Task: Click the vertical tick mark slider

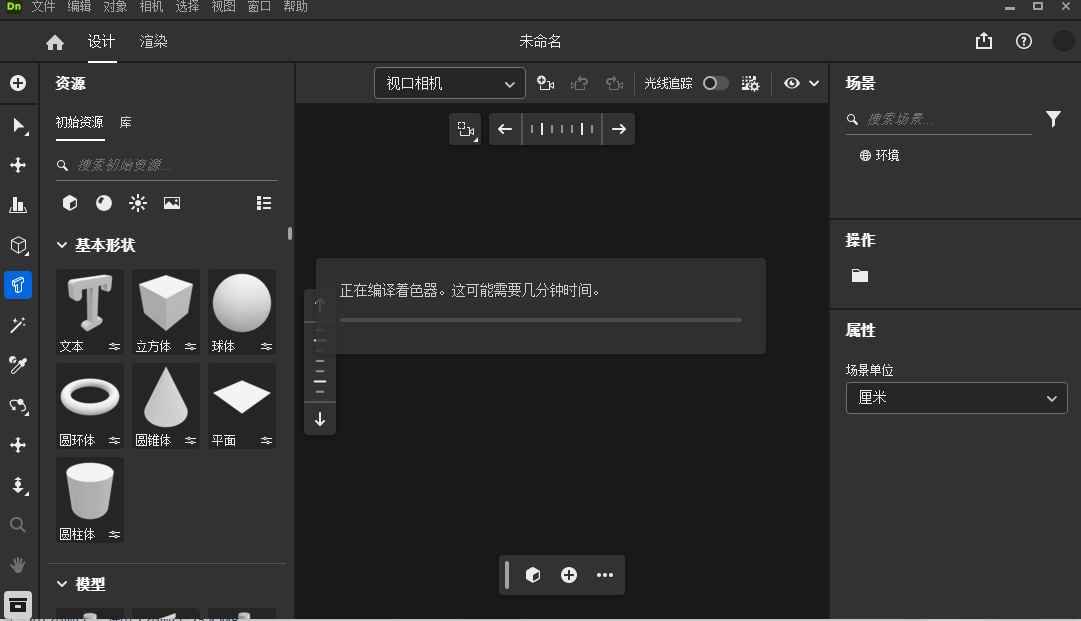Action: [x=320, y=361]
